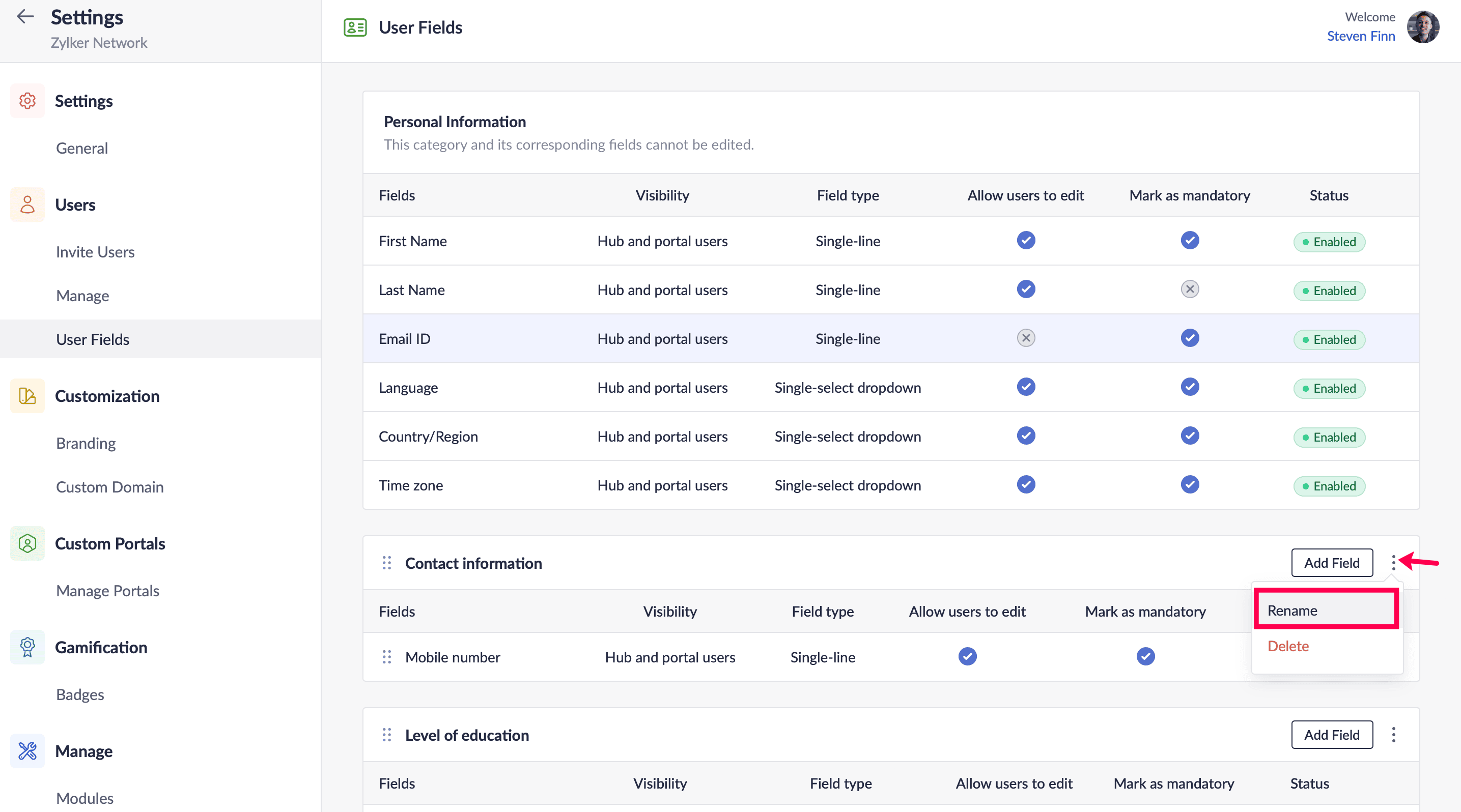
Task: Click Add Field for Contact information
Action: pyautogui.click(x=1331, y=563)
